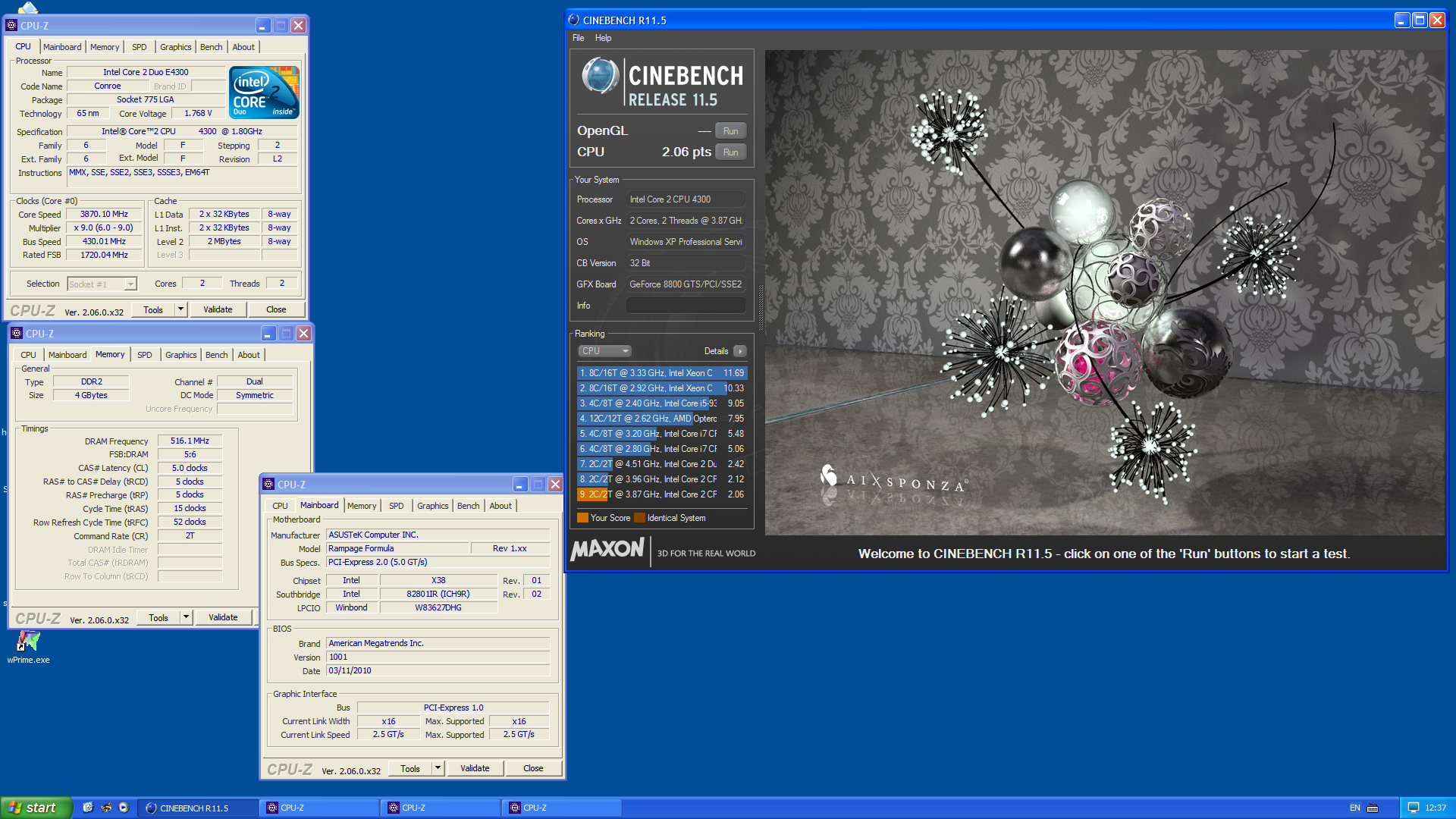Open the CPU ranking type dropdown
Viewport: 1456px width, 819px height.
604,351
